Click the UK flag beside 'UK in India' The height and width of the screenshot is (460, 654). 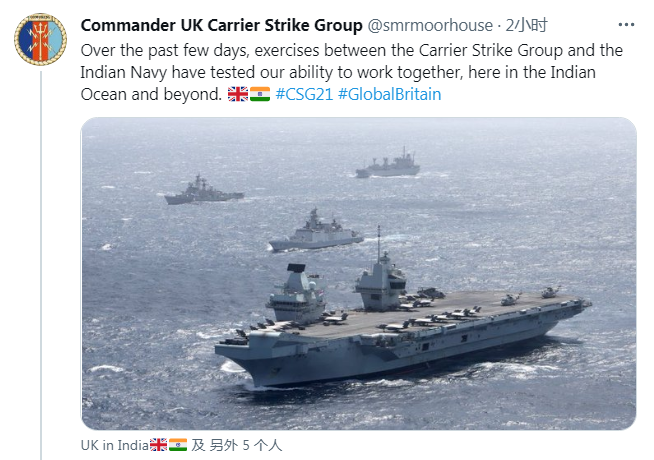tap(158, 445)
